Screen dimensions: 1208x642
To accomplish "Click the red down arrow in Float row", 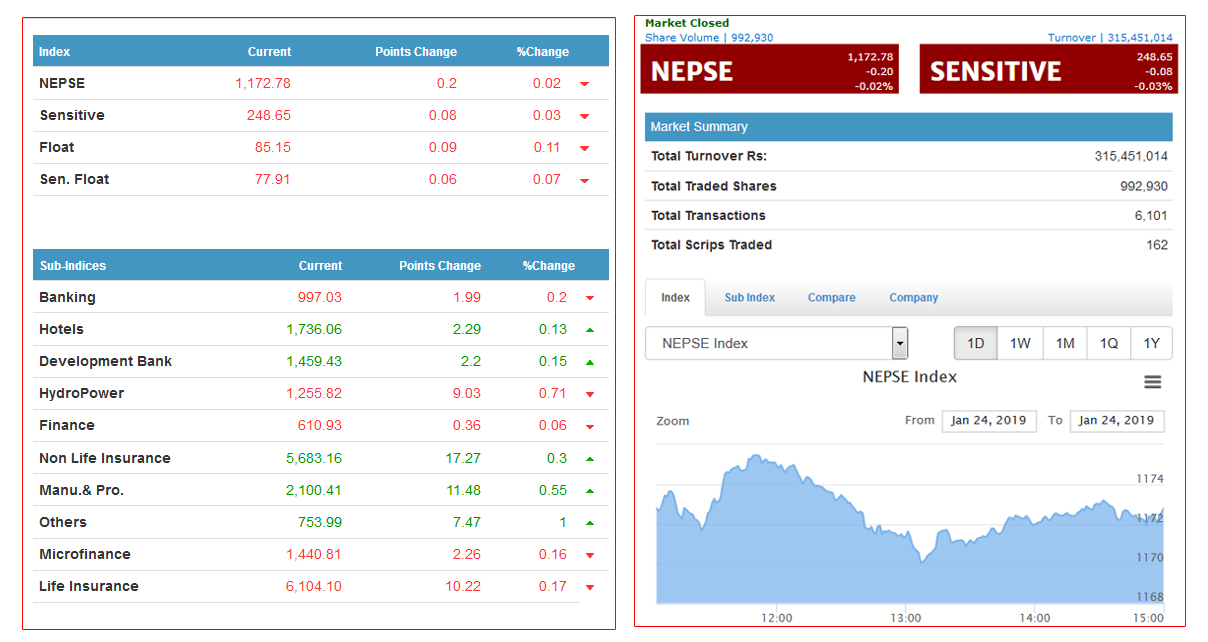I will click(x=585, y=148).
